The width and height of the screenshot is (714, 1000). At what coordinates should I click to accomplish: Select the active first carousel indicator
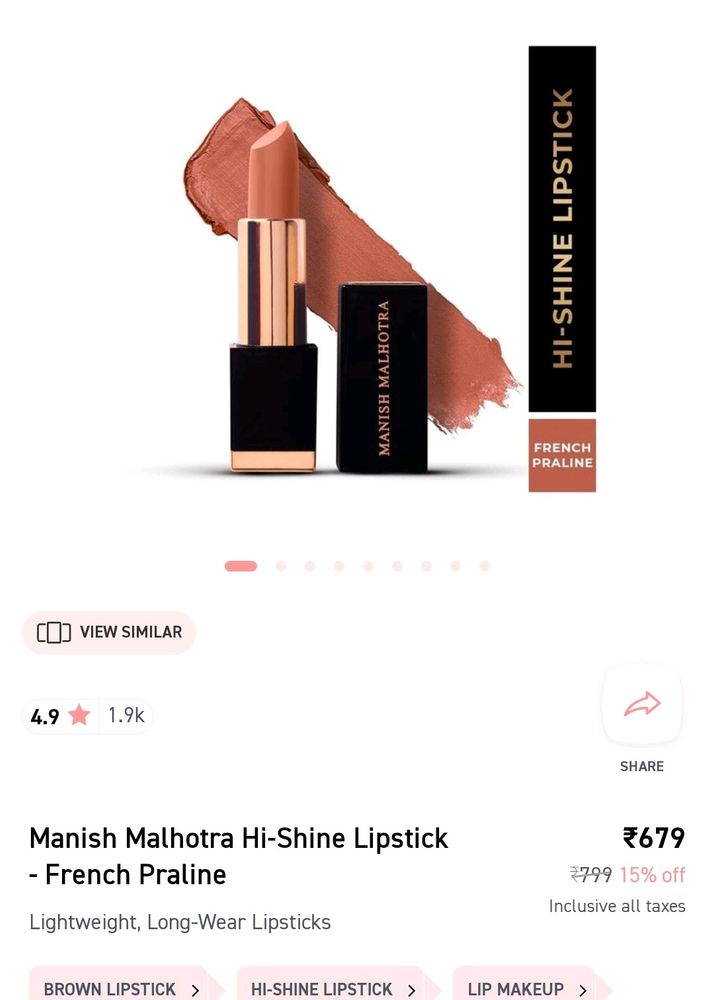click(241, 566)
